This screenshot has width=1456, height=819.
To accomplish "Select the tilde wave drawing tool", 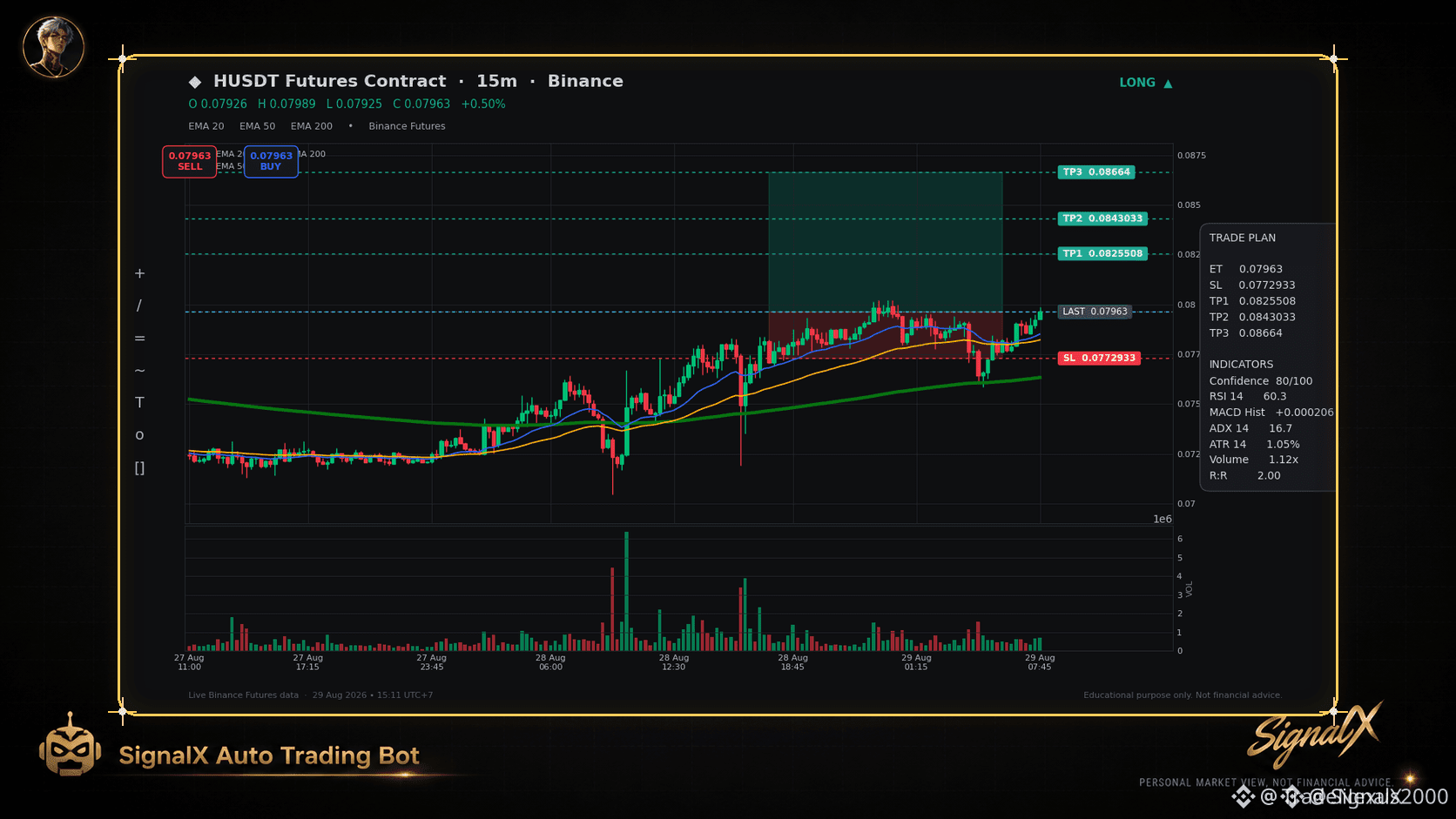I will [x=139, y=370].
